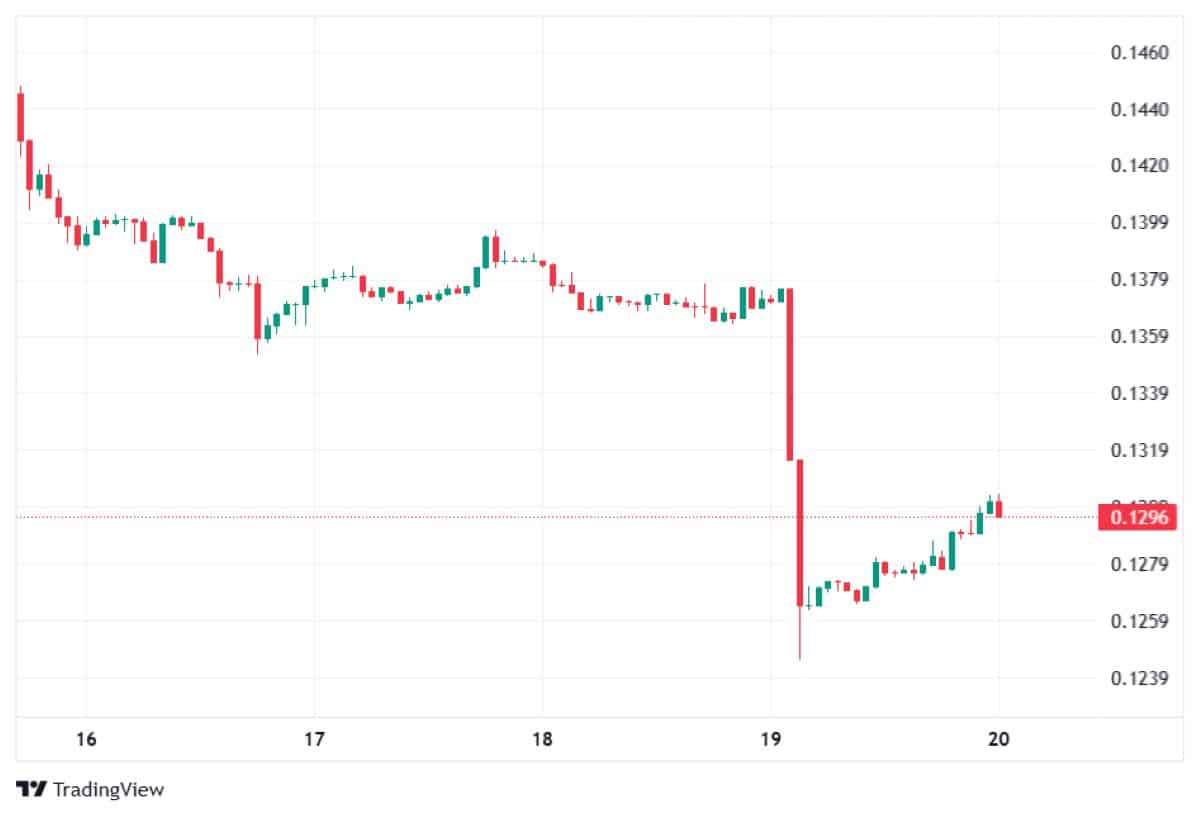Select the last red candle at date 20

click(998, 508)
